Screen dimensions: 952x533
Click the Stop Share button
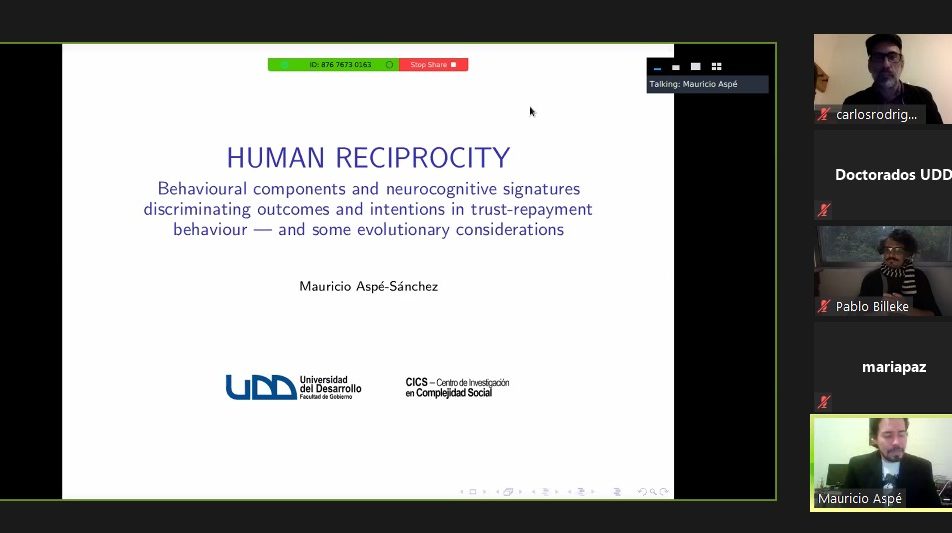tap(433, 65)
